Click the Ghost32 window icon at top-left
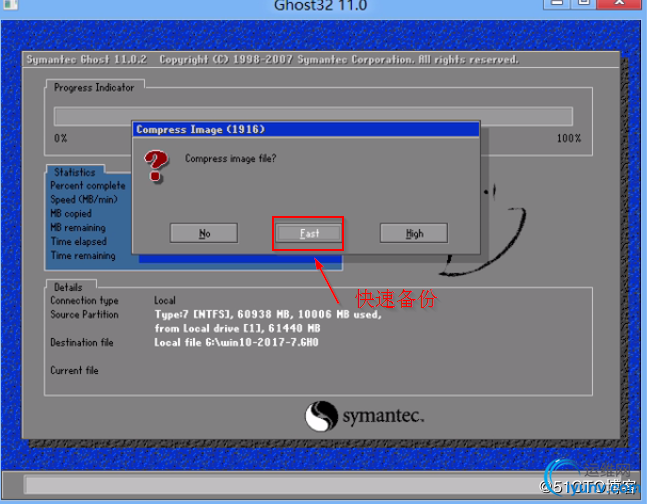Image resolution: width=647 pixels, height=504 pixels. (x=9, y=4)
